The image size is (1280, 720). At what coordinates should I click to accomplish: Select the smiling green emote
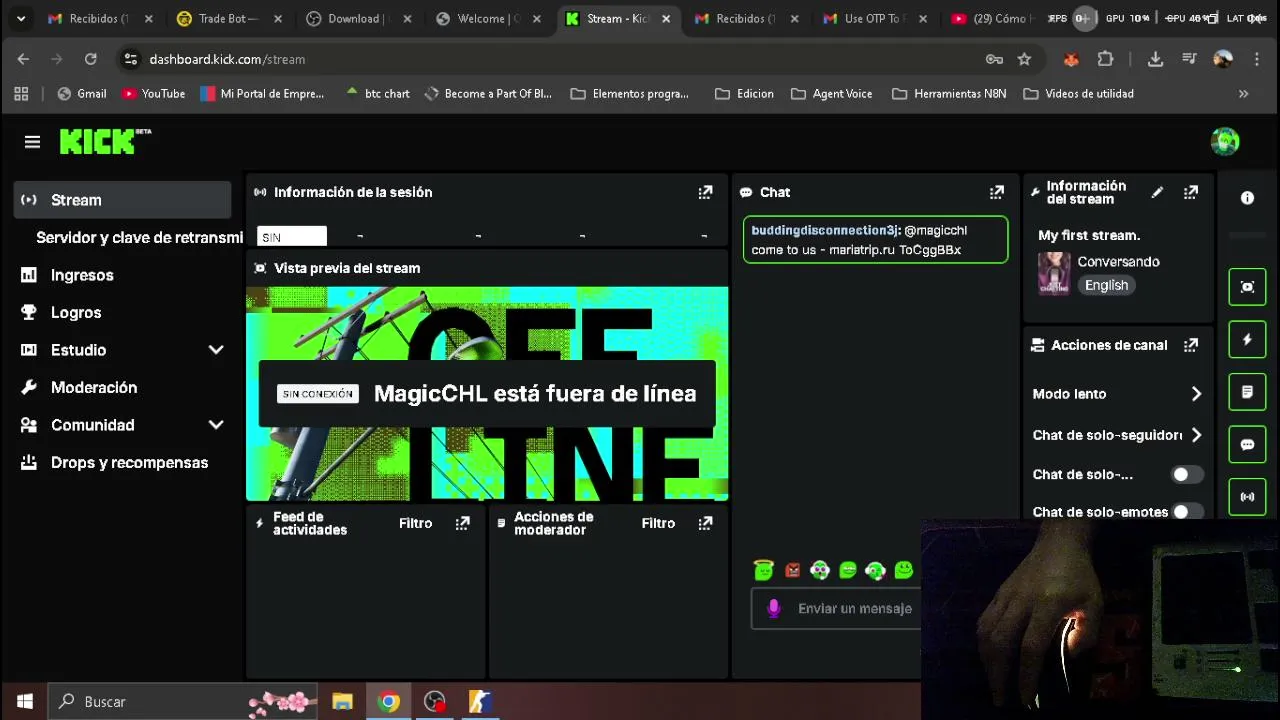[904, 570]
